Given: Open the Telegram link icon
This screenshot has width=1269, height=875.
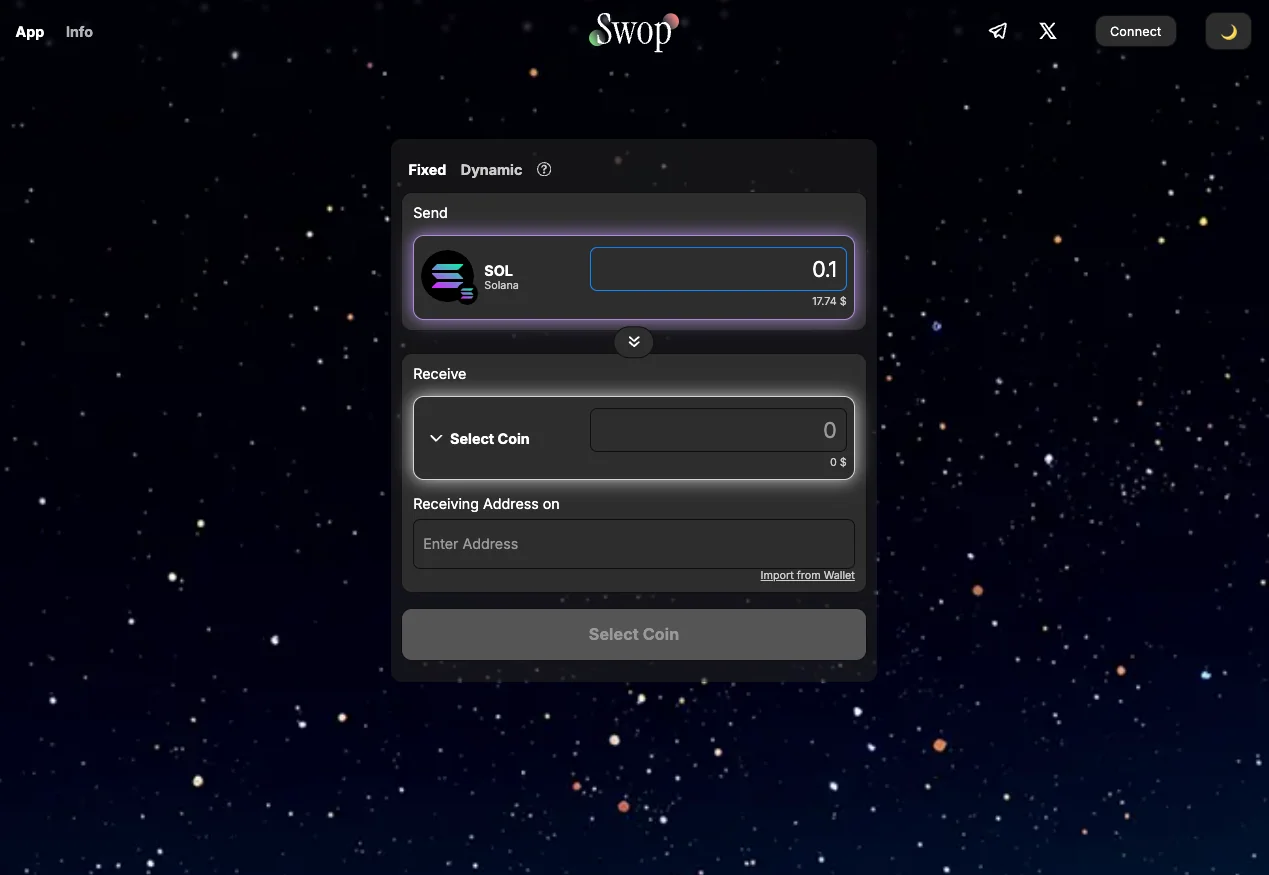Looking at the screenshot, I should [997, 31].
